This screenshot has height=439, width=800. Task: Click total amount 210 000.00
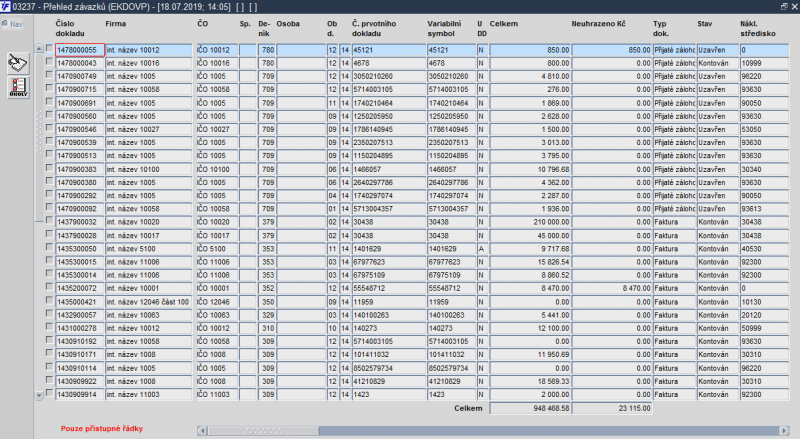(x=530, y=222)
